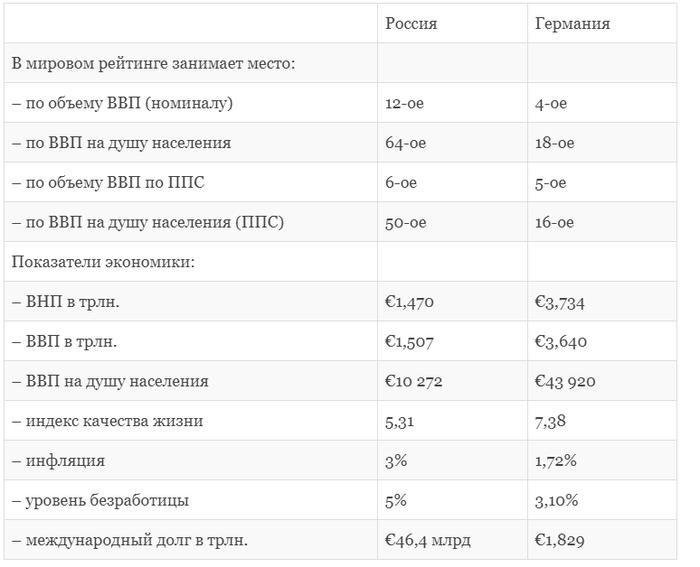The width and height of the screenshot is (700, 567).
Task: Click the '€46,4 млрд' debt cell
Action: click(428, 541)
